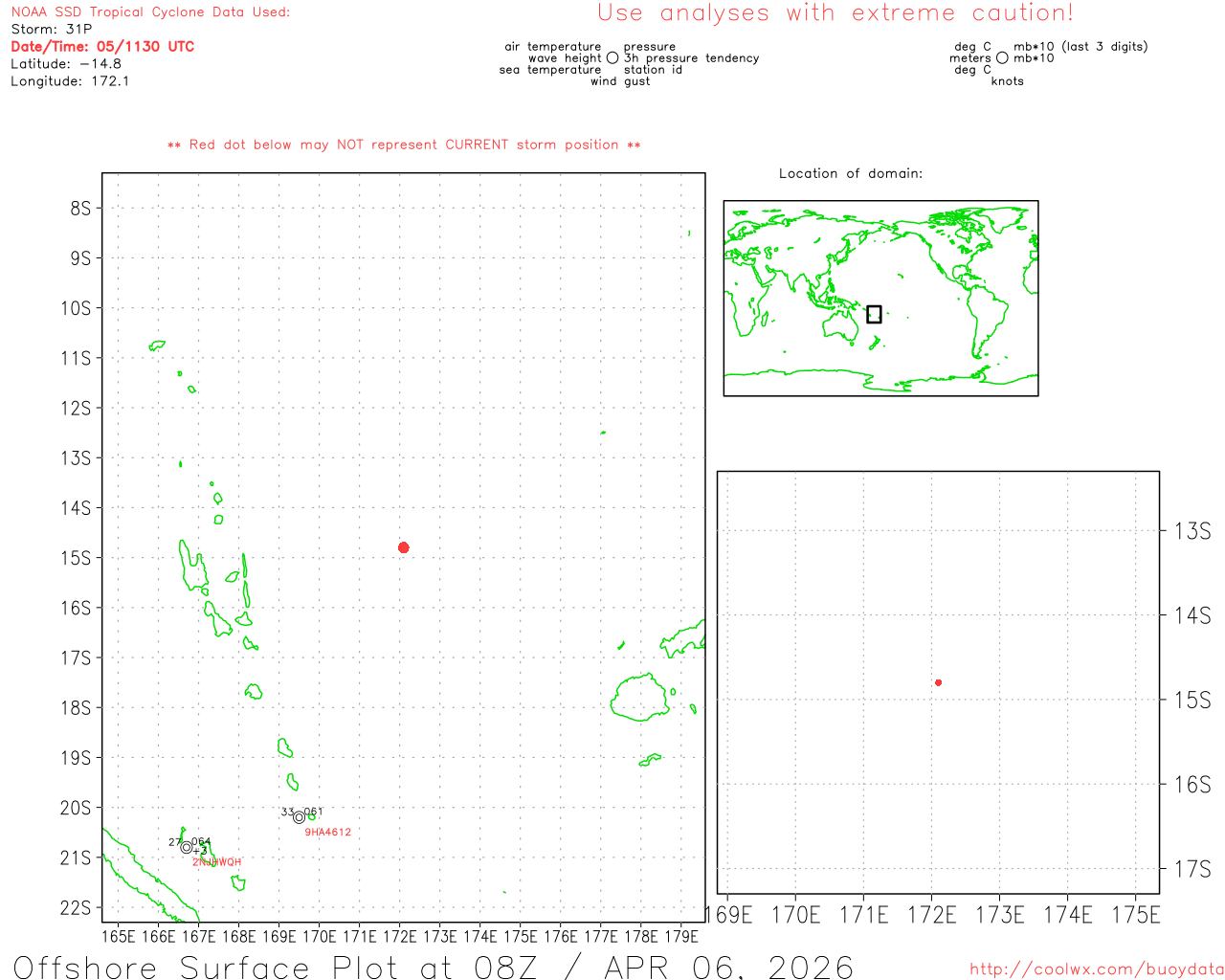Click the 'knots' units legend label
This screenshot has height=980, width=1225.
(1008, 81)
